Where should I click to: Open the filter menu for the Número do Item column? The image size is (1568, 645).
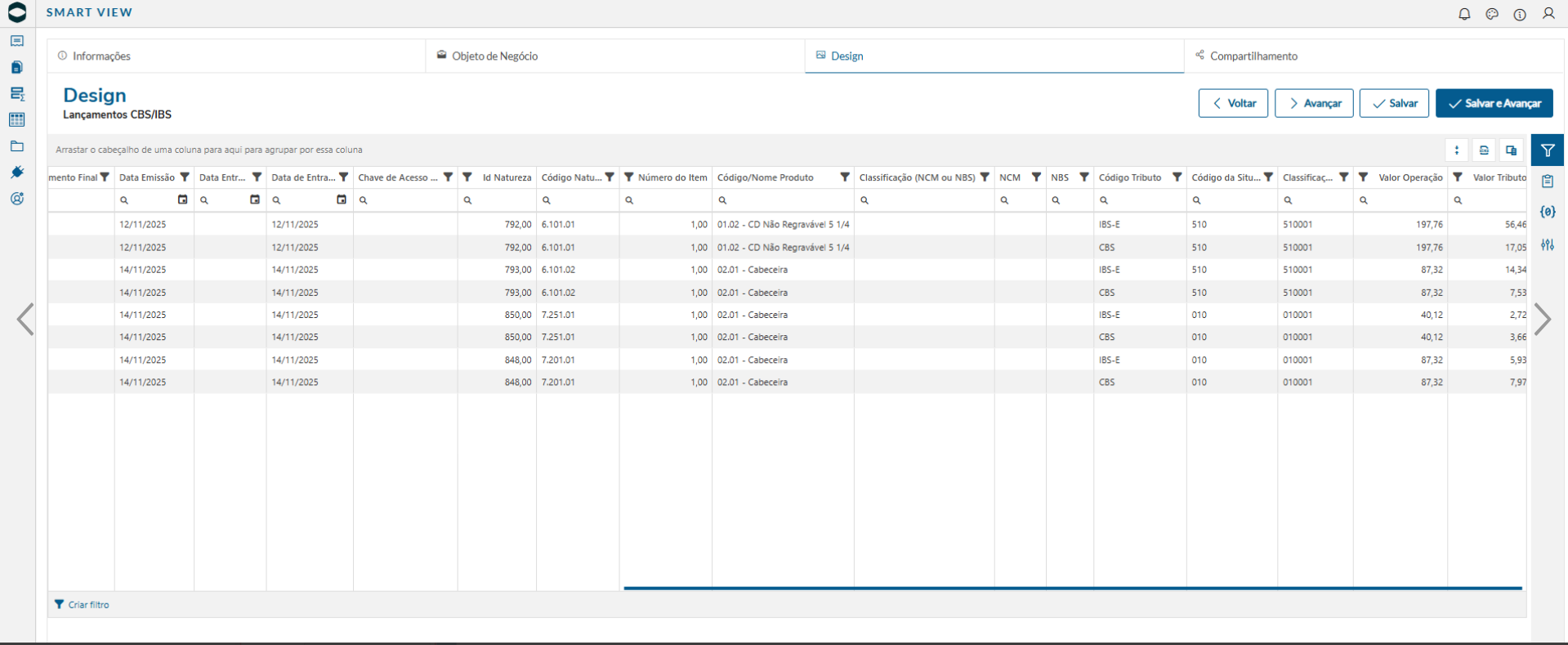(629, 177)
